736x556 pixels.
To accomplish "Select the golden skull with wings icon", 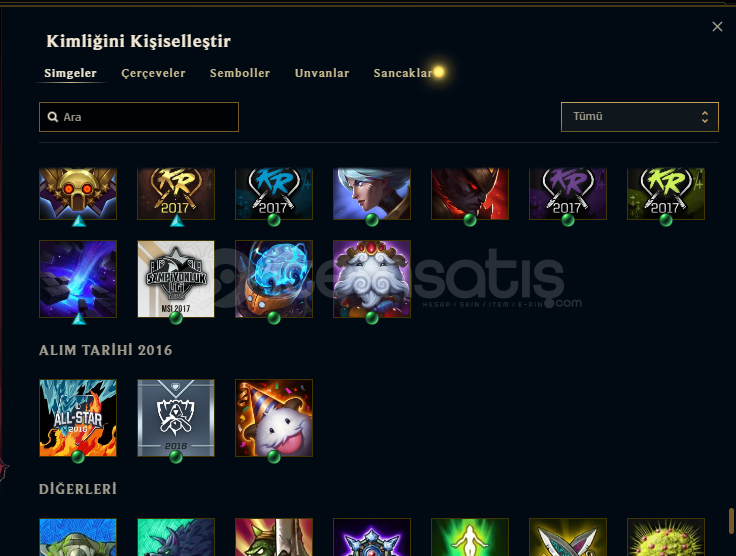I will [x=78, y=194].
